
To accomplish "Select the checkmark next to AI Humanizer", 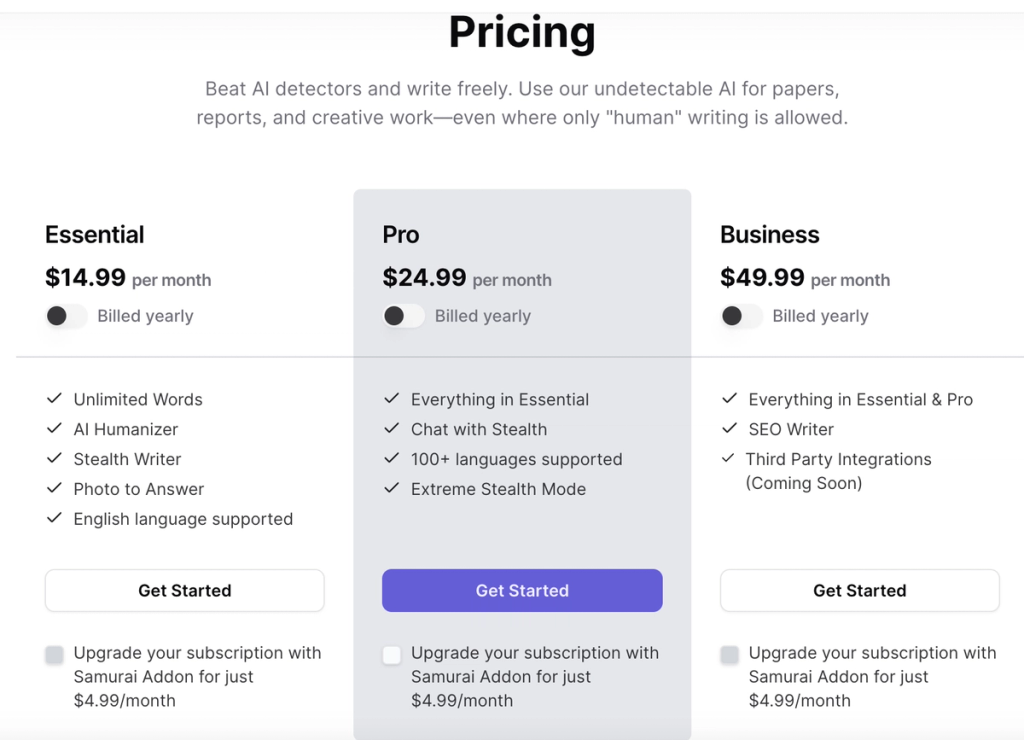I will pos(55,428).
